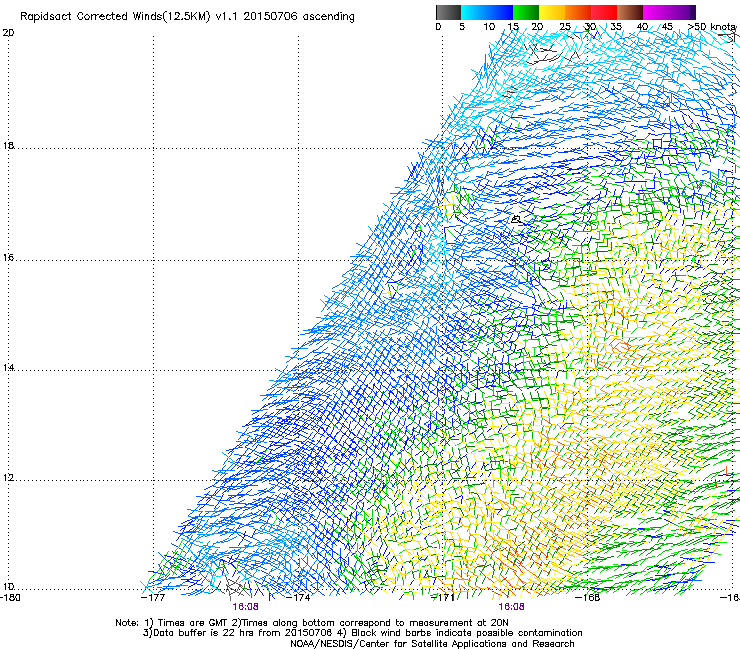
Task: Click the purple 16:08 time right of -171
Action: 512,607
